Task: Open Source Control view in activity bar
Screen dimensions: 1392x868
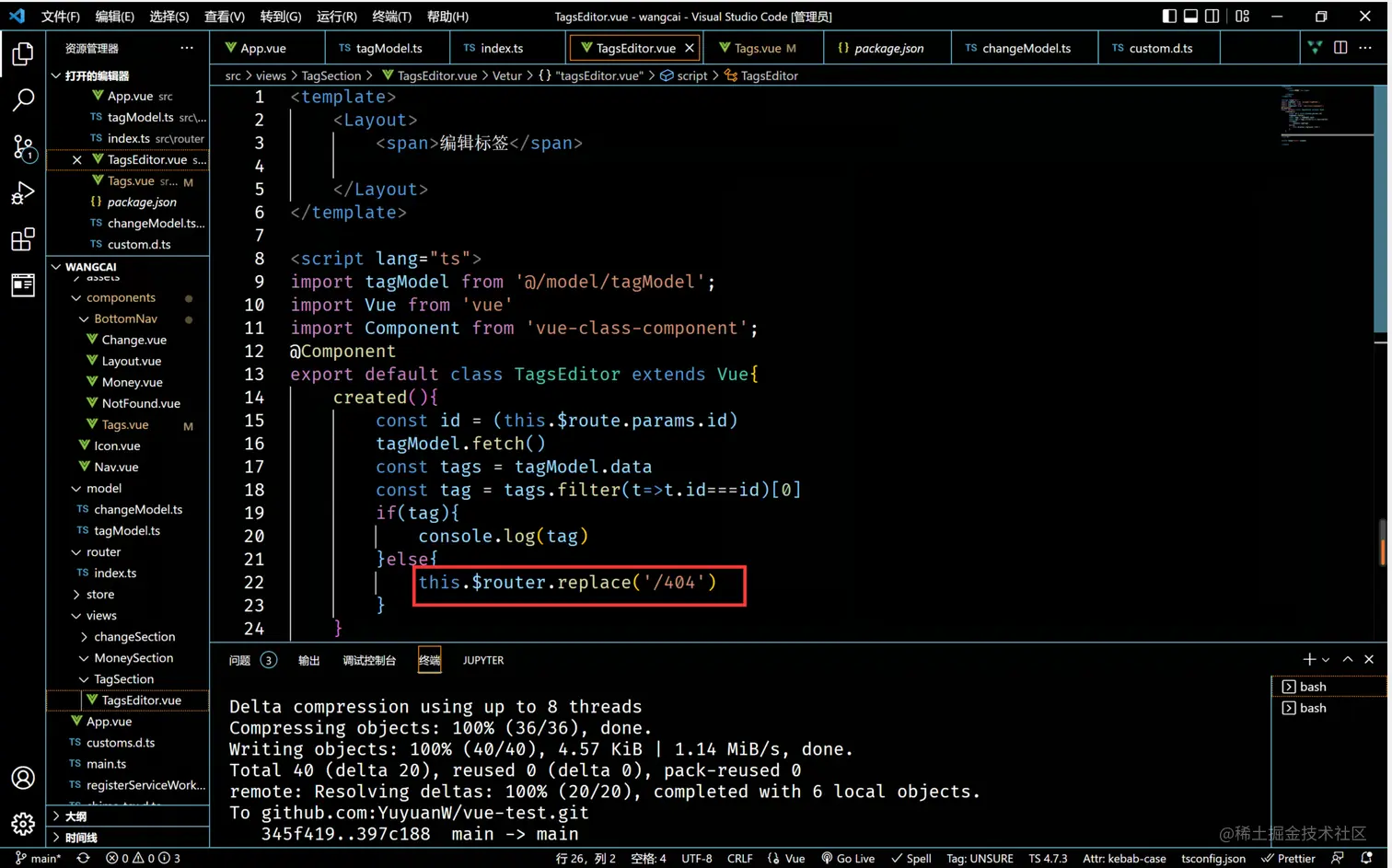Action: [x=23, y=147]
